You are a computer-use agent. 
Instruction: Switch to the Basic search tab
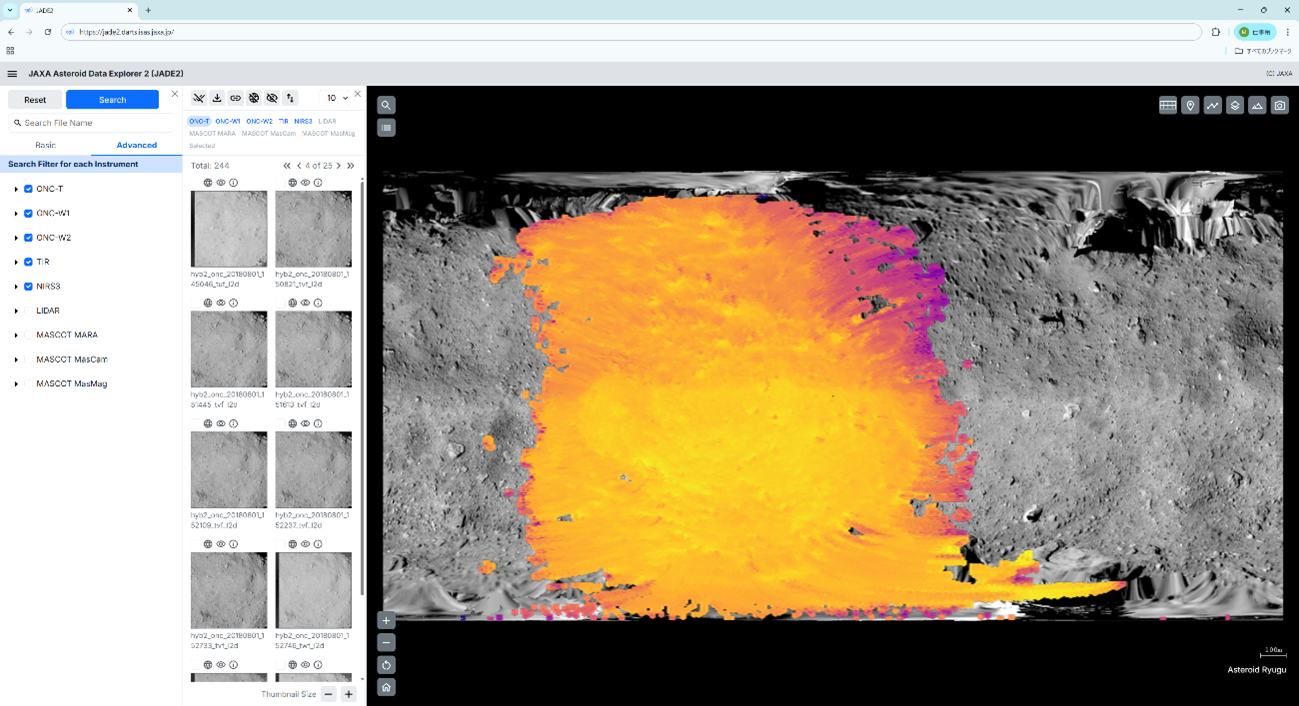click(46, 145)
